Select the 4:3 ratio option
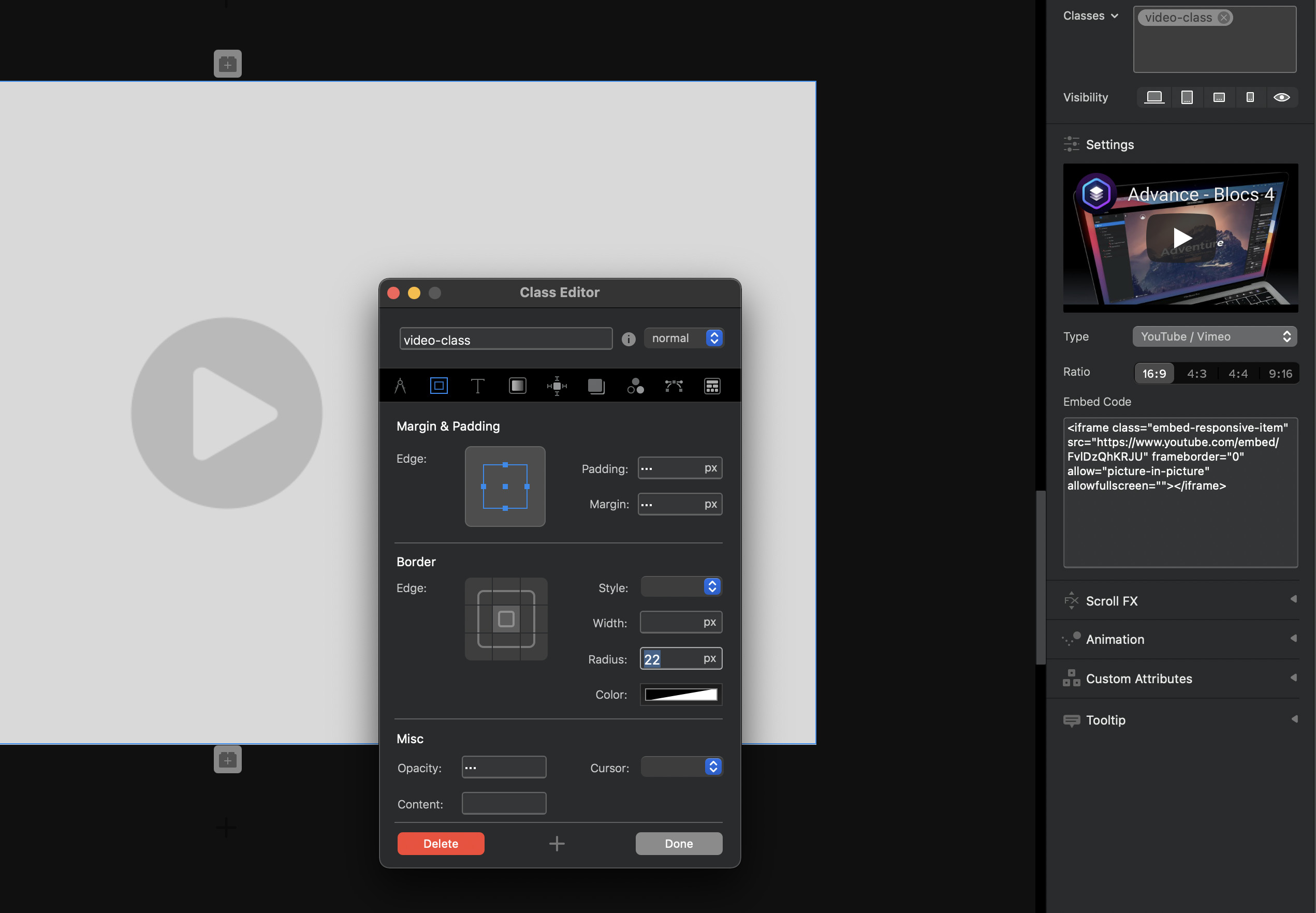 point(1196,374)
